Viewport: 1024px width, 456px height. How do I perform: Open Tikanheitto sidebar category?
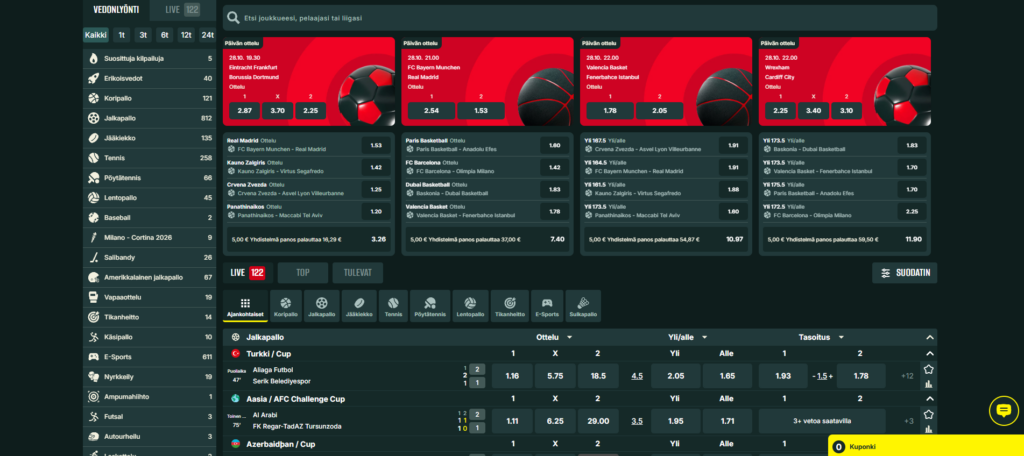150,318
